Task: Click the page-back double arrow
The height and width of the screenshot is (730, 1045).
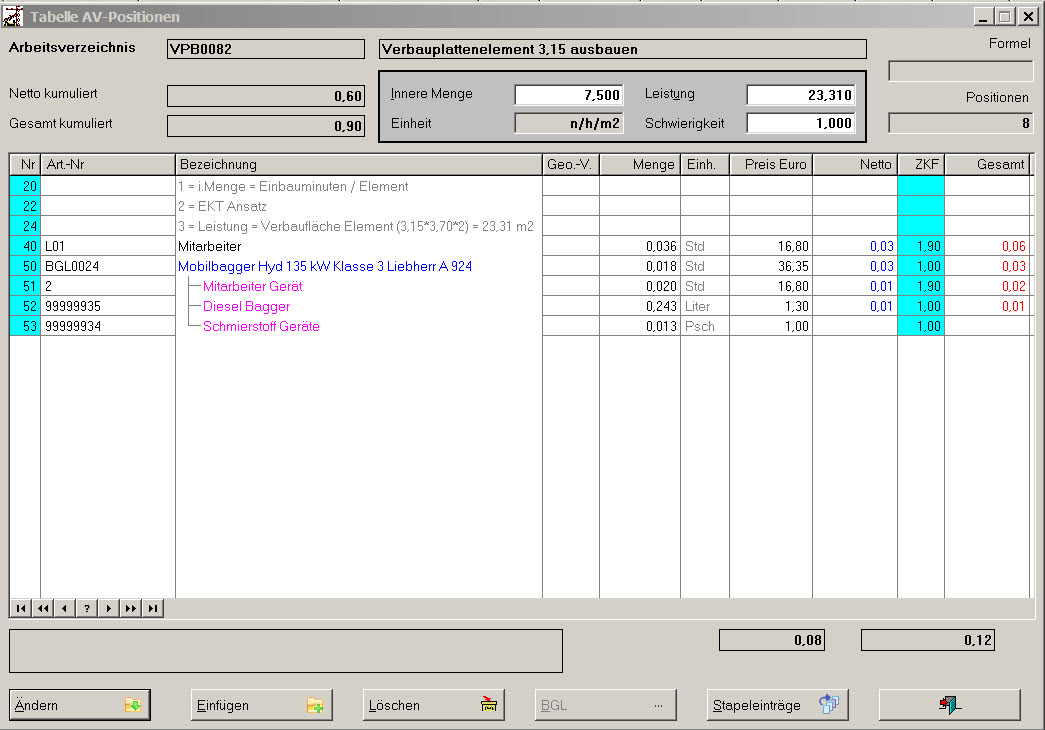Action: coord(43,608)
